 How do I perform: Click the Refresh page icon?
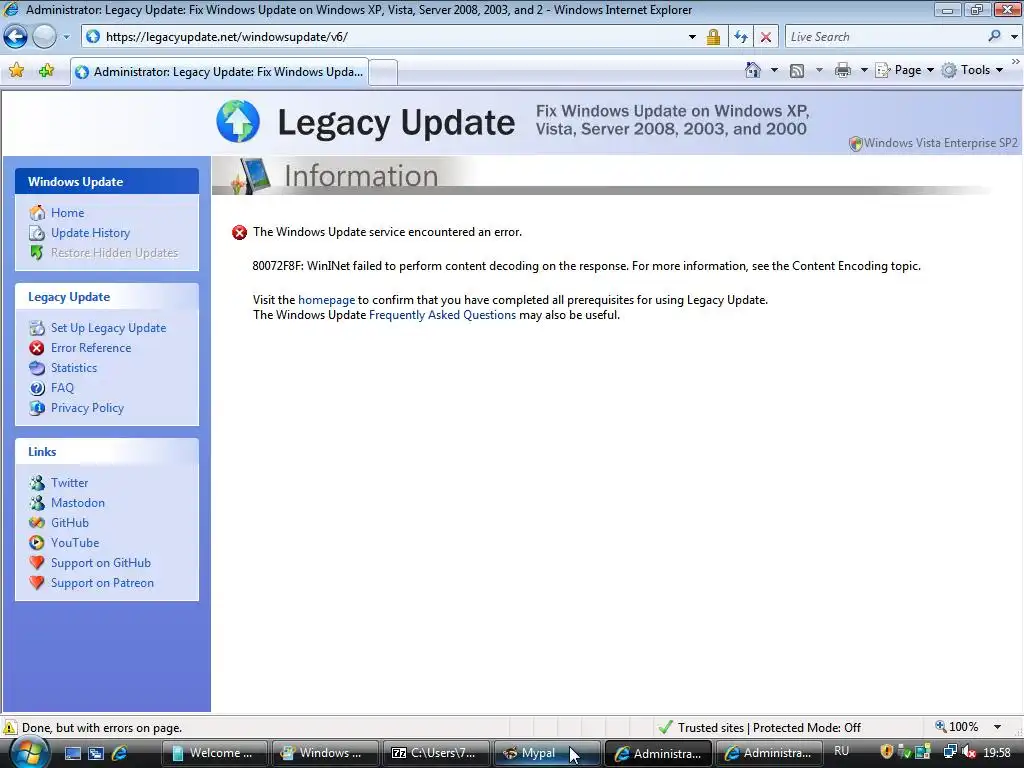click(741, 37)
